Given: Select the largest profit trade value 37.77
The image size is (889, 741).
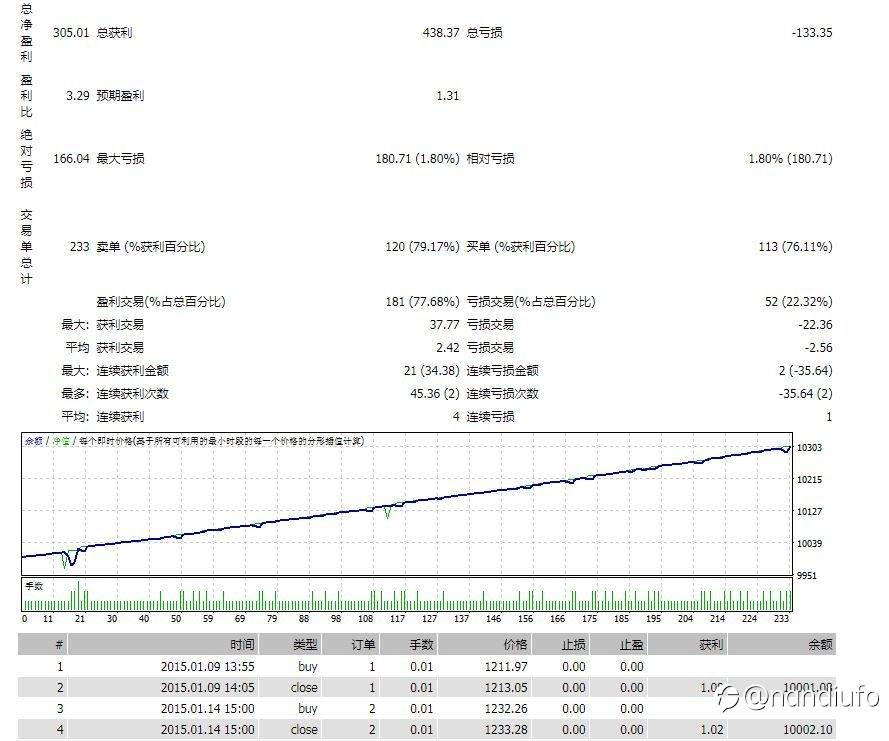Looking at the screenshot, I should pyautogui.click(x=444, y=325).
